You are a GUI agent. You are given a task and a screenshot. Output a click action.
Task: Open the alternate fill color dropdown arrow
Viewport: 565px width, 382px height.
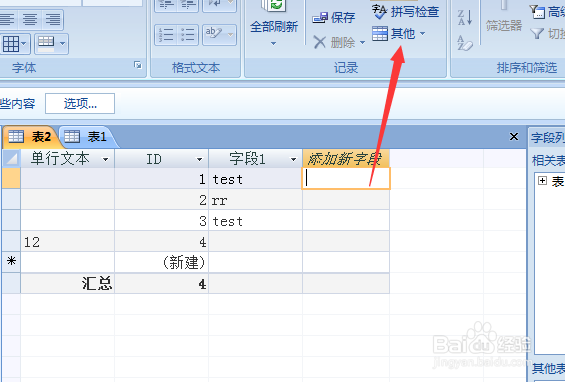(62, 44)
